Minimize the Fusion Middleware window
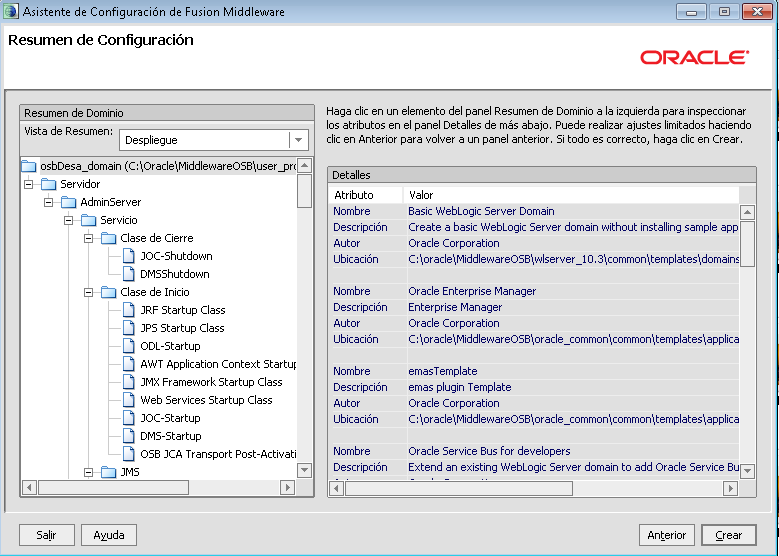779x556 pixels. pos(691,11)
